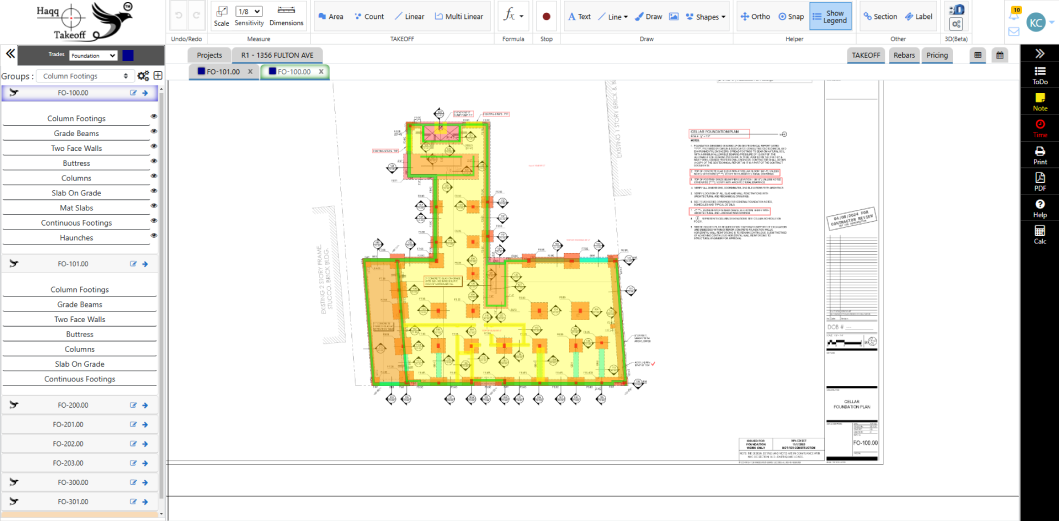Open the Trades dropdown set to Foundation
The height and width of the screenshot is (521, 1059).
93,56
